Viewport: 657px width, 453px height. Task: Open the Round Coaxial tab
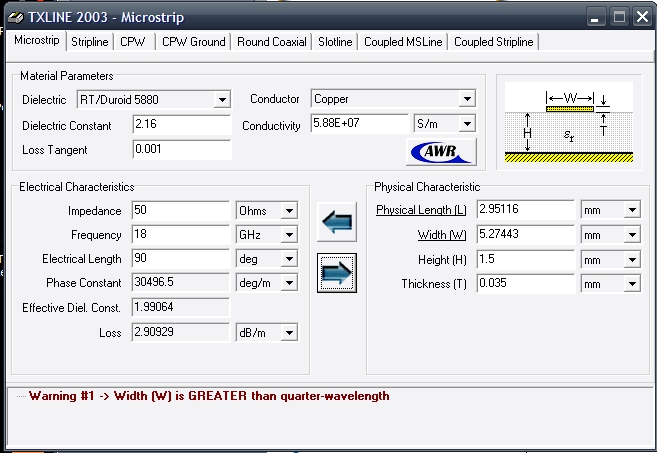pyautogui.click(x=273, y=42)
